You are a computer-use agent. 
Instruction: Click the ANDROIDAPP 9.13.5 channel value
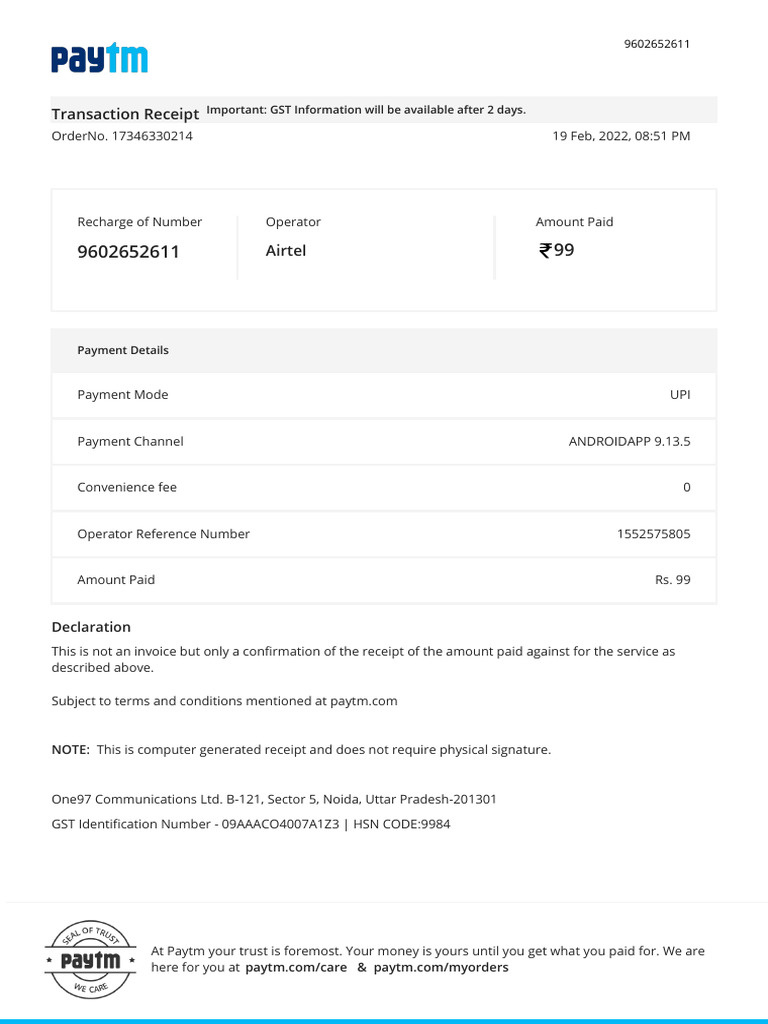pos(630,441)
